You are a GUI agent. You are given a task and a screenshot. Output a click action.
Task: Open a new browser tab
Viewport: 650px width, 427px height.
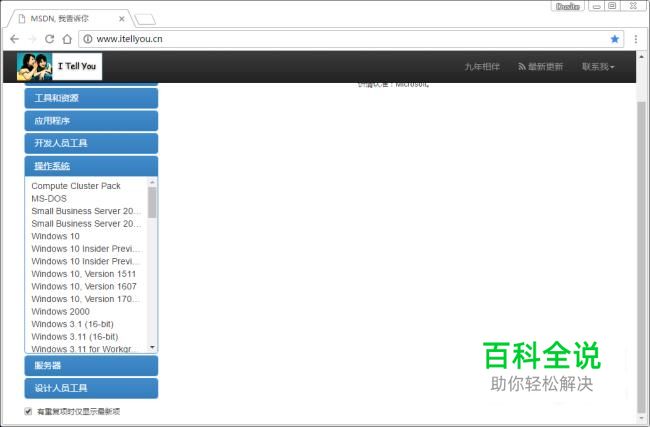(x=145, y=19)
